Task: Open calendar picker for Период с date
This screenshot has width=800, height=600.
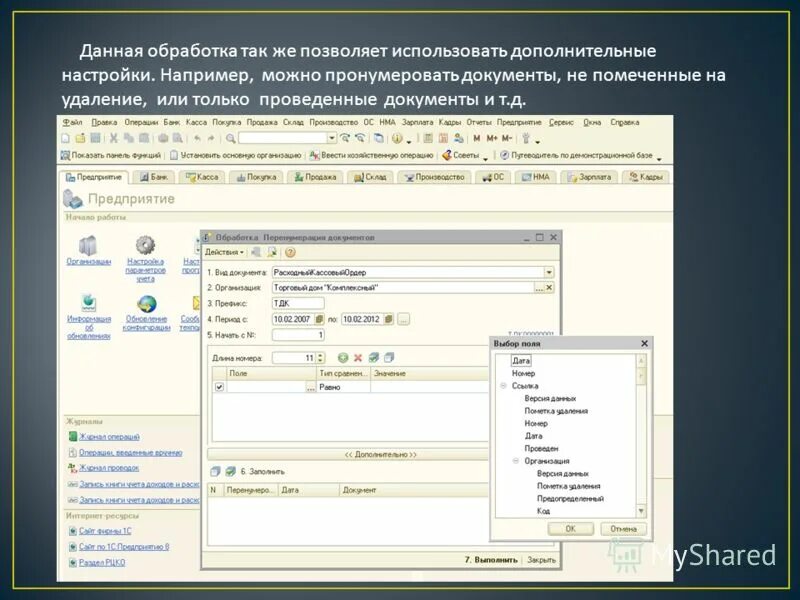Action: tap(319, 318)
